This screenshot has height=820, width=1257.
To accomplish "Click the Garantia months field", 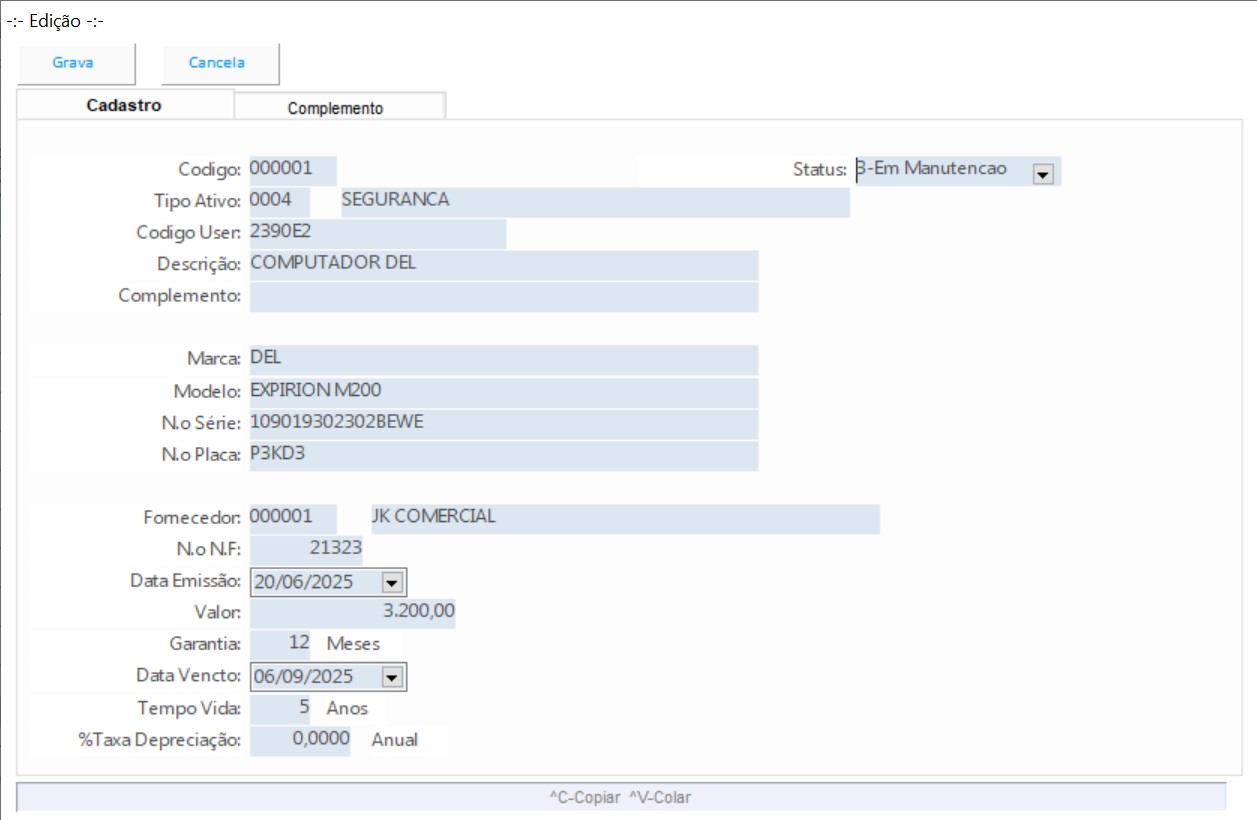I will (x=280, y=644).
